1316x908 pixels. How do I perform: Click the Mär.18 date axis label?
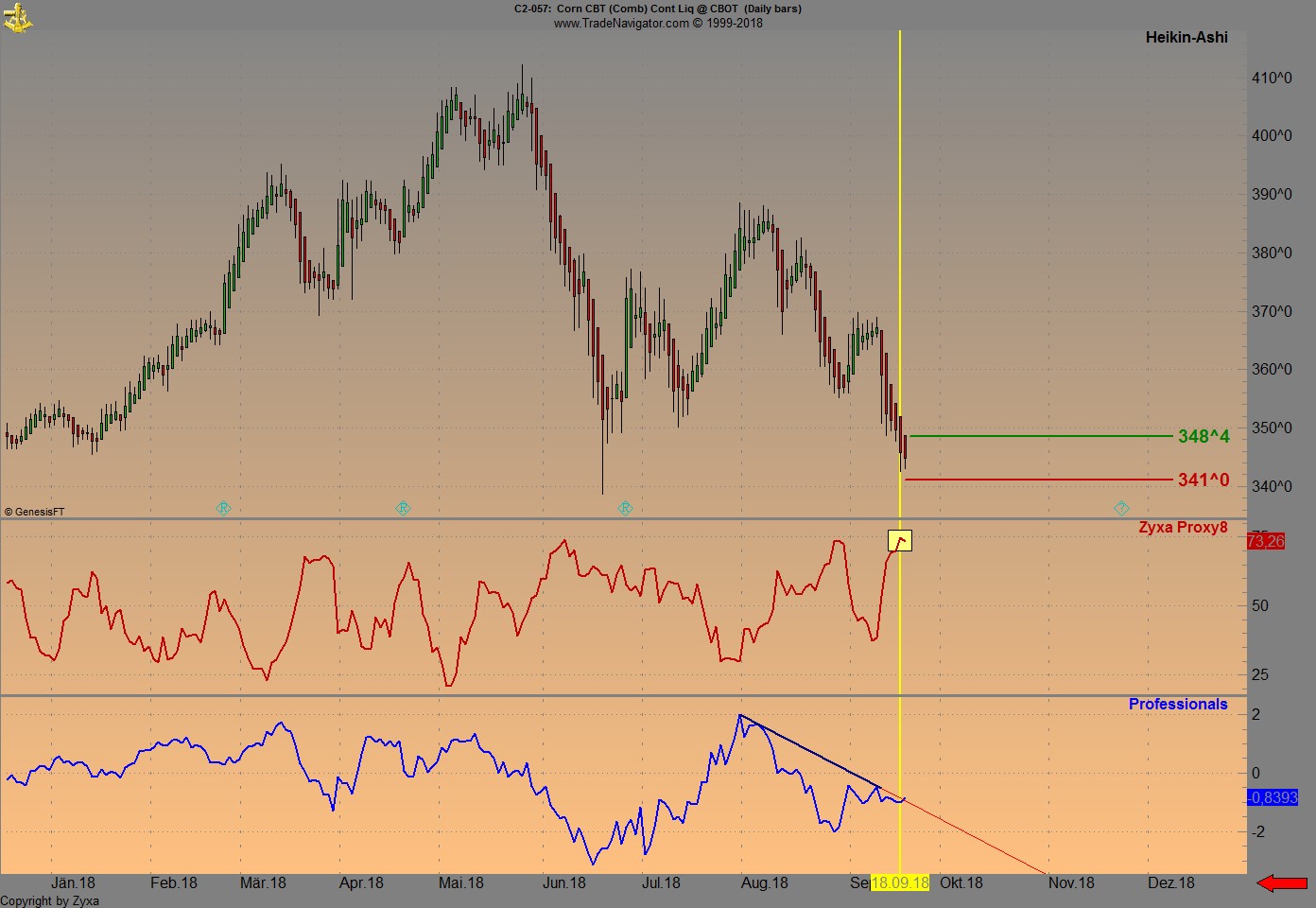(x=263, y=882)
